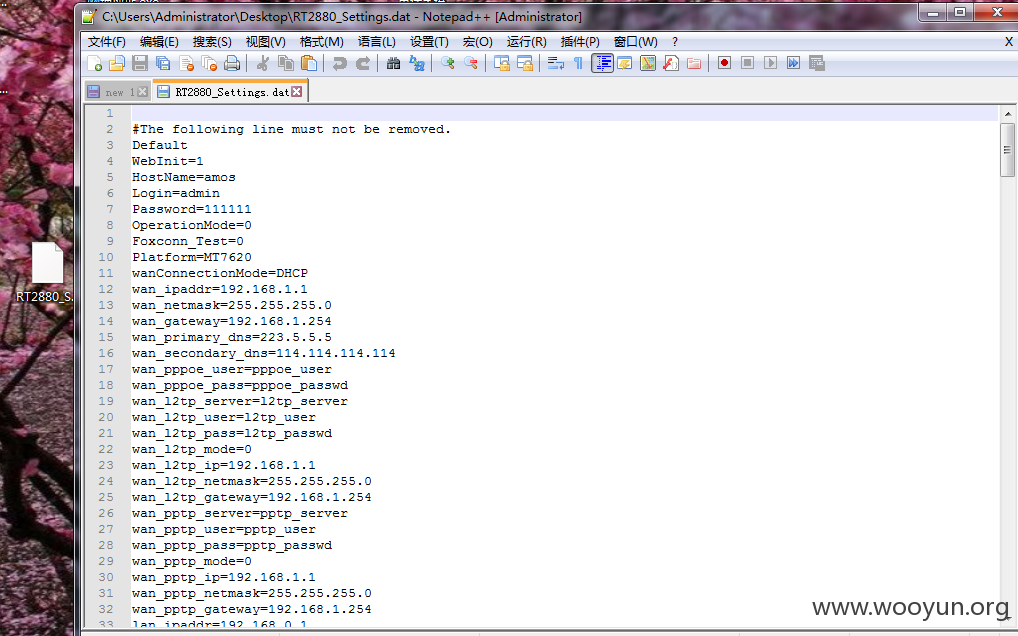Open the 文件(F) menu

pyautogui.click(x=106, y=42)
